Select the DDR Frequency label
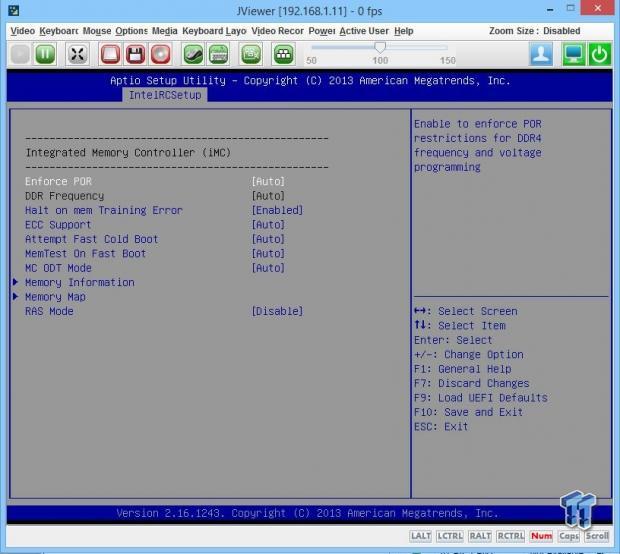 coord(64,196)
